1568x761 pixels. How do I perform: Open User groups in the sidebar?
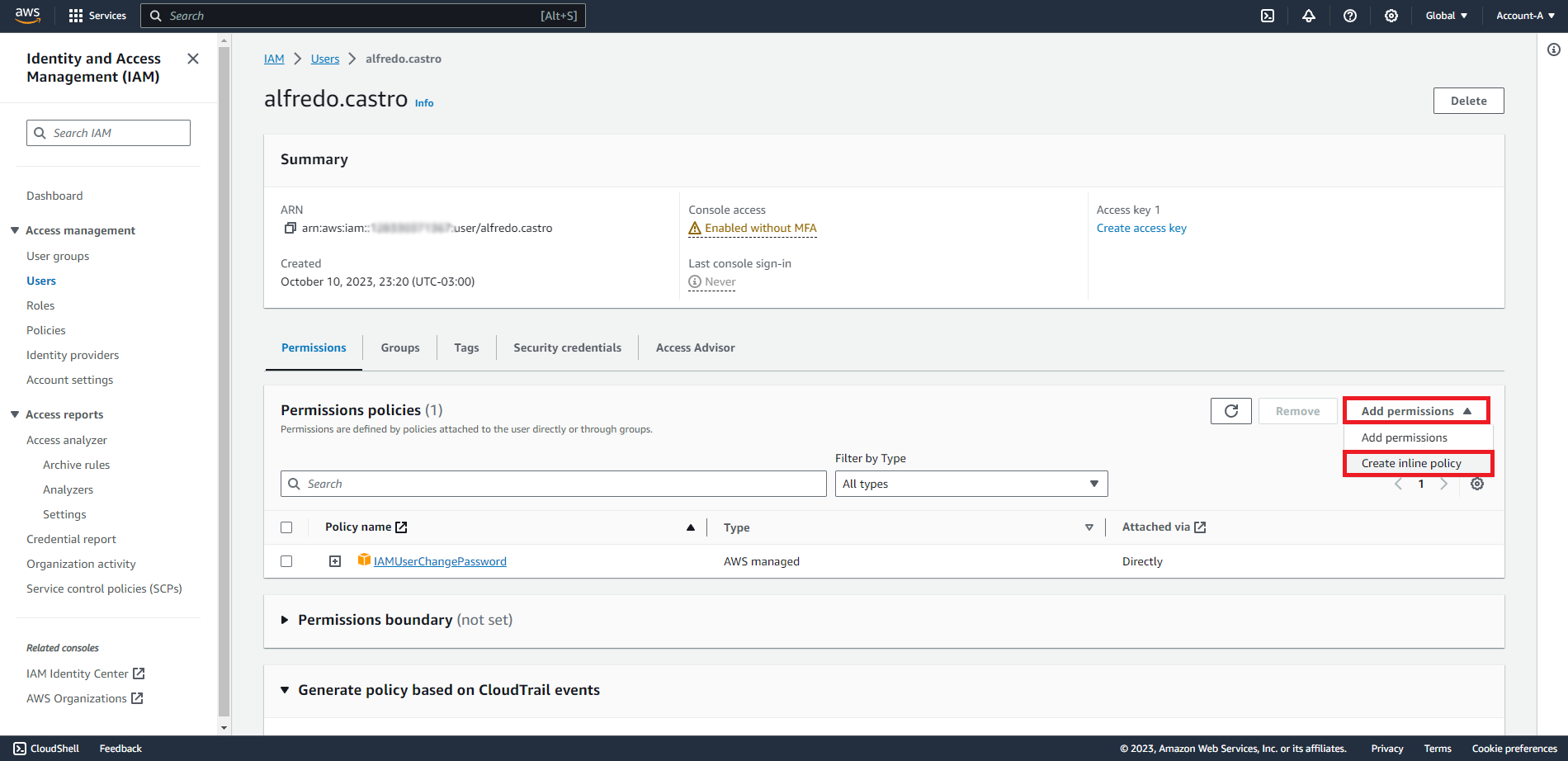coord(58,256)
